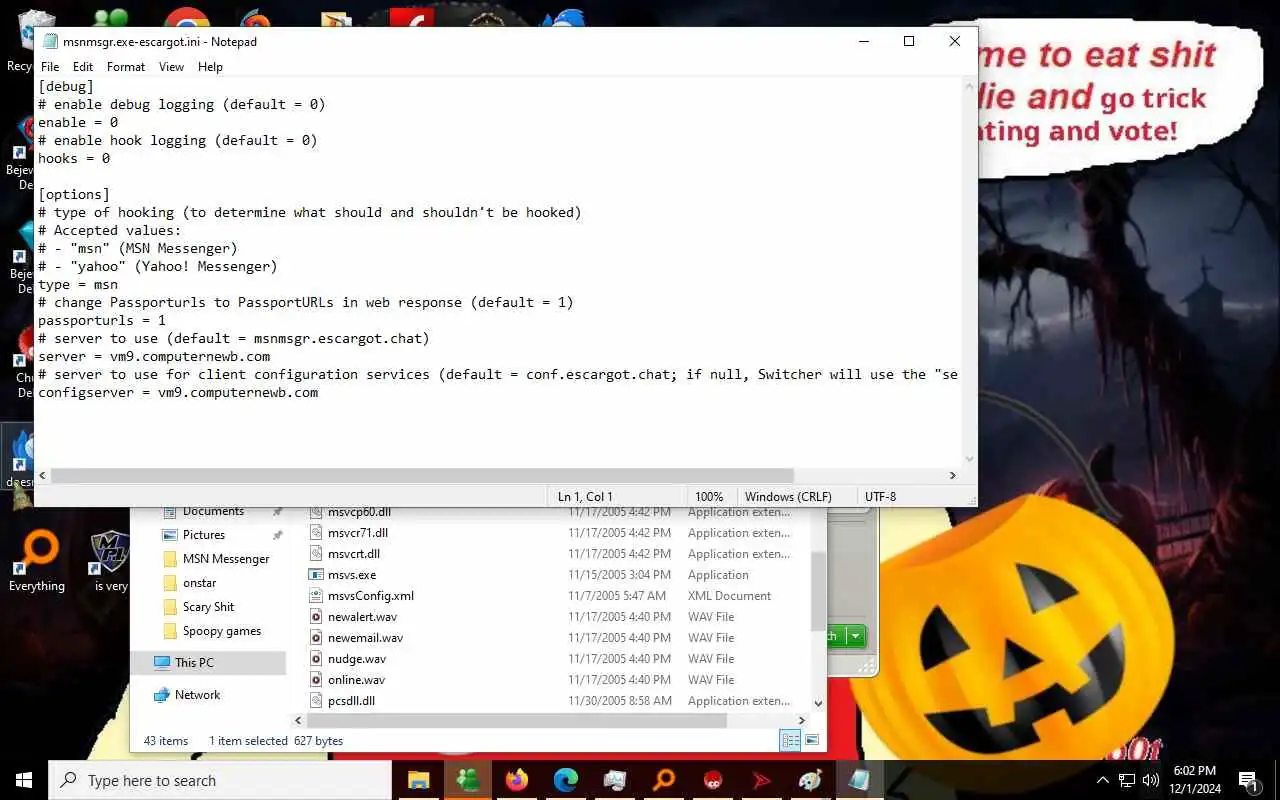Open the red round-face app on taskbar
1280x800 pixels.
click(x=712, y=780)
